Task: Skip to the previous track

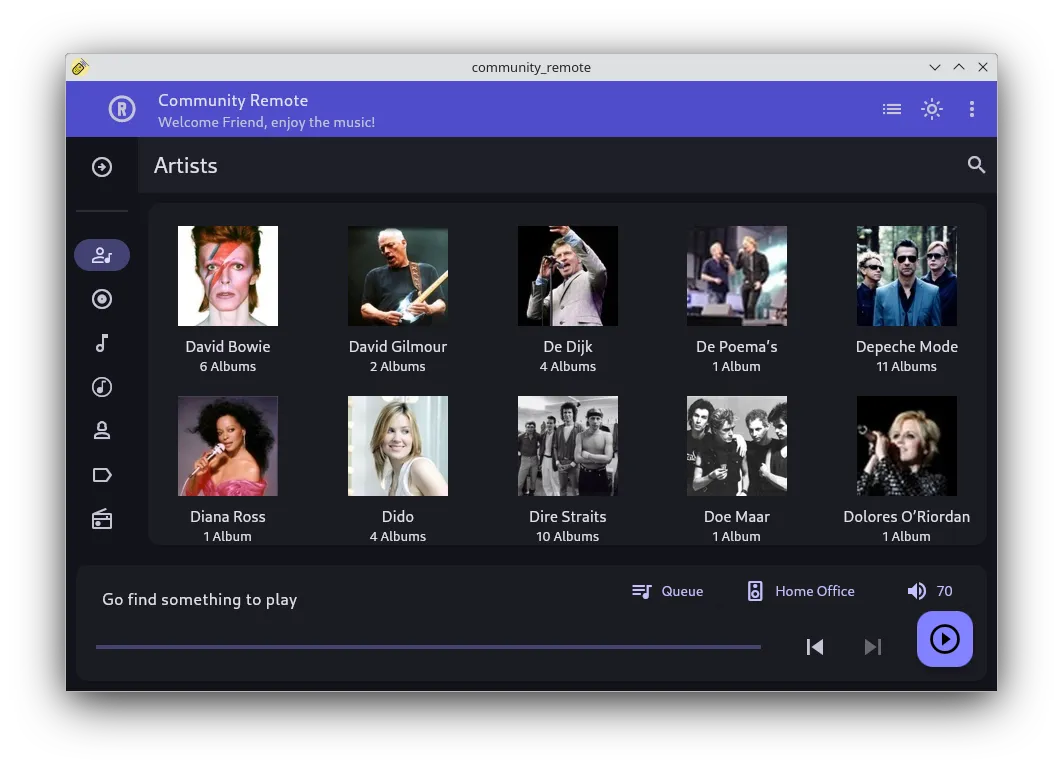Action: click(x=815, y=647)
